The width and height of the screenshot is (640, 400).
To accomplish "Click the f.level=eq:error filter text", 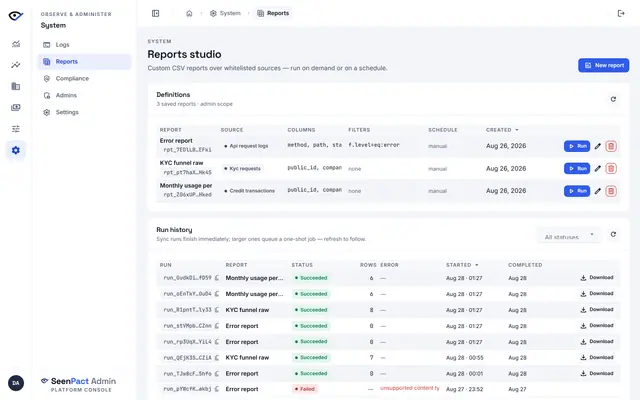I will click(x=374, y=145).
